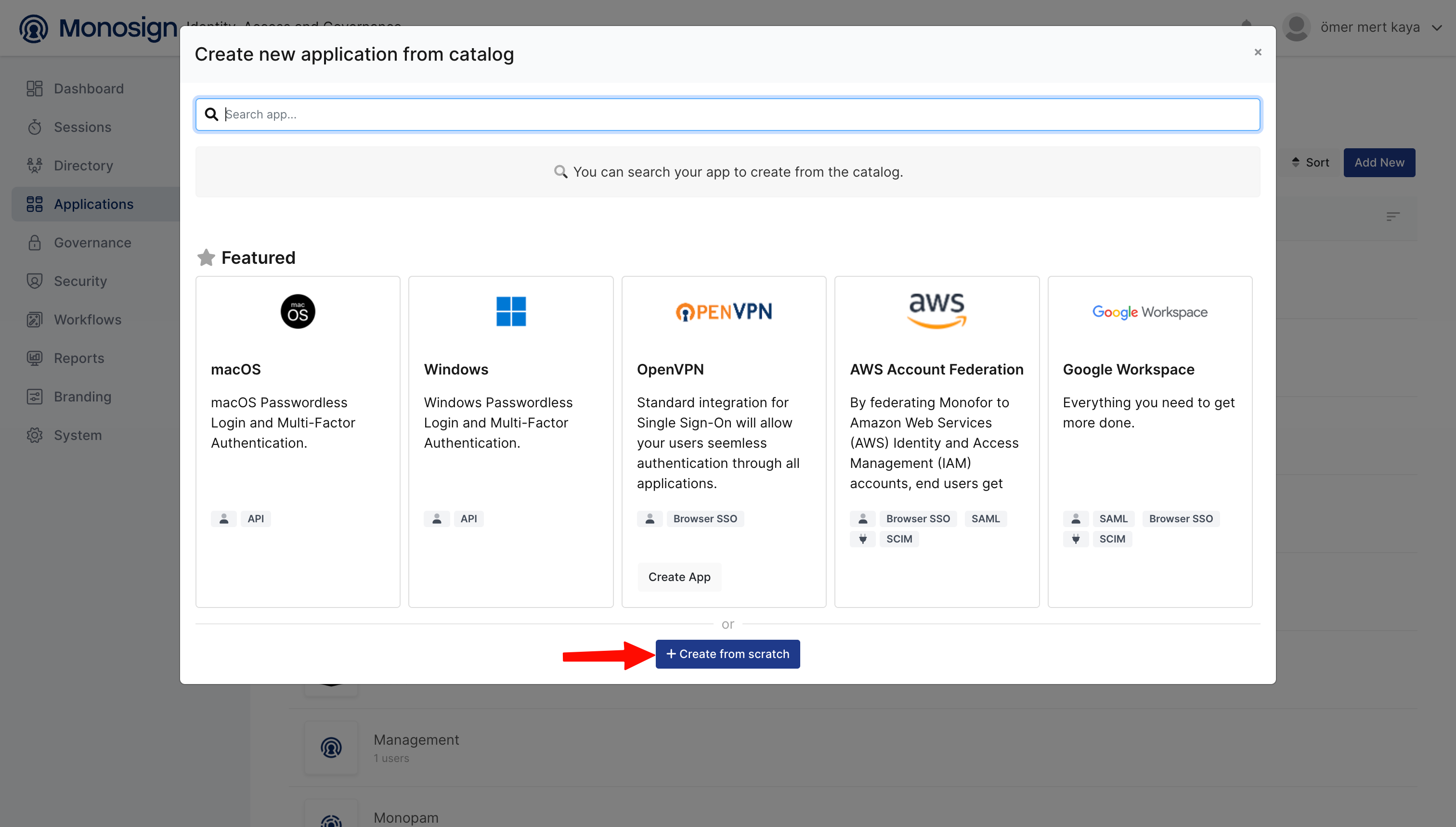Click the Sessions stopwatch icon
This screenshot has height=827, width=1456.
[x=35, y=127]
